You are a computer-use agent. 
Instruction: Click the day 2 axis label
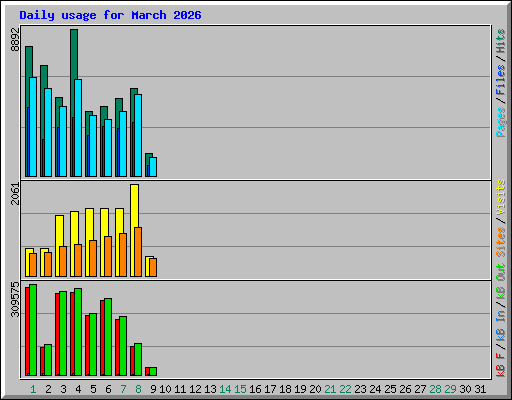point(48,389)
